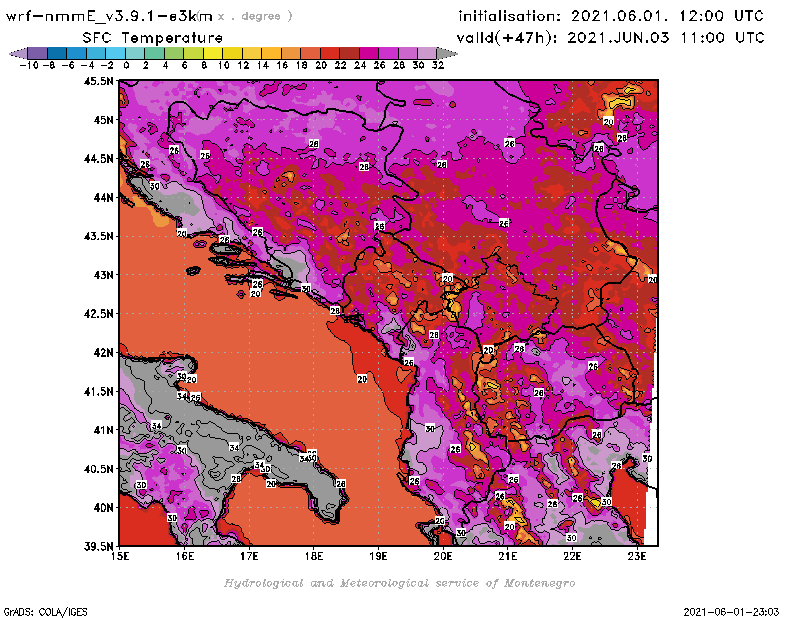Click gray arrow end of legend above 32
The height and width of the screenshot is (618, 800).
[x=447, y=53]
